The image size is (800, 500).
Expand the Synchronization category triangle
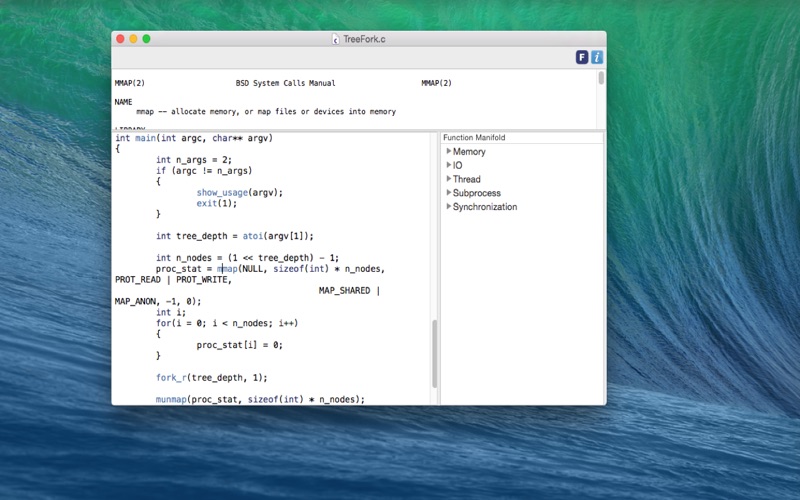pyautogui.click(x=448, y=206)
